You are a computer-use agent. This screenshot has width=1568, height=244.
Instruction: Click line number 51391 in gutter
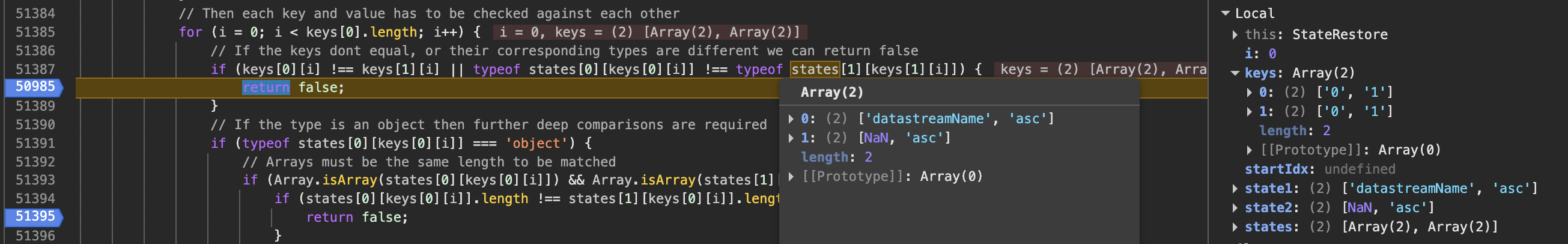click(35, 144)
